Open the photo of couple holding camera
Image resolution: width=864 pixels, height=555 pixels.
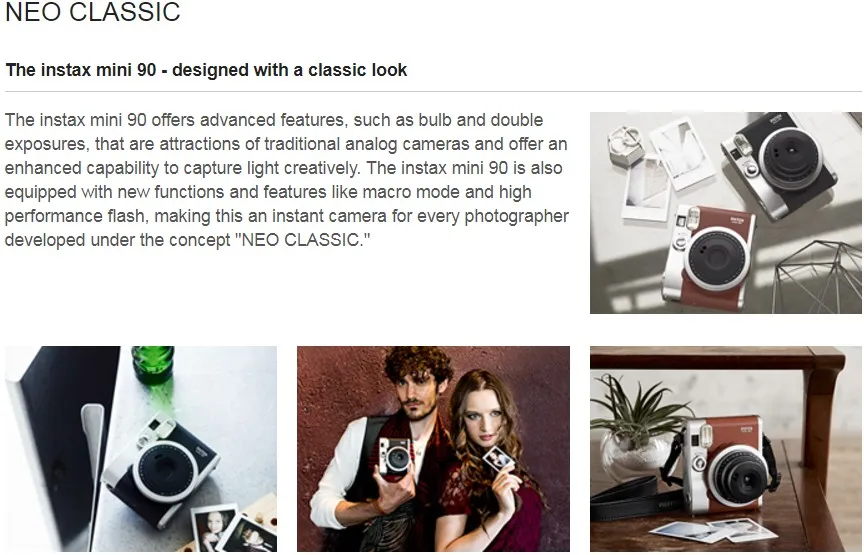433,449
